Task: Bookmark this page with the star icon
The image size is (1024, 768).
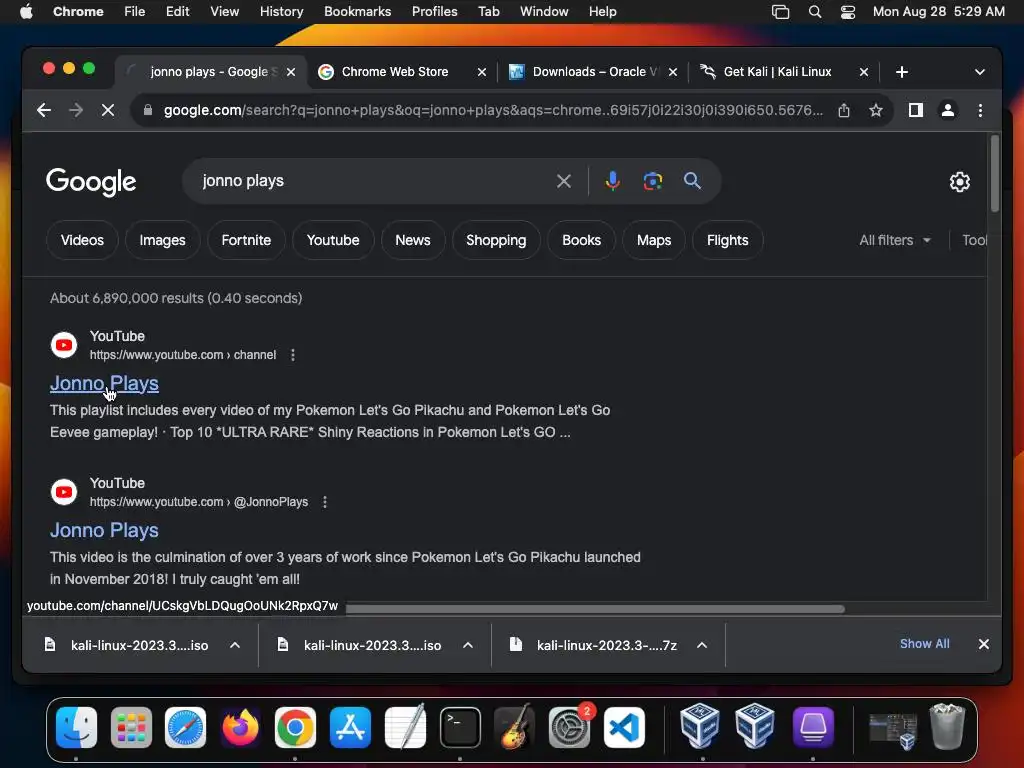Action: [x=876, y=110]
